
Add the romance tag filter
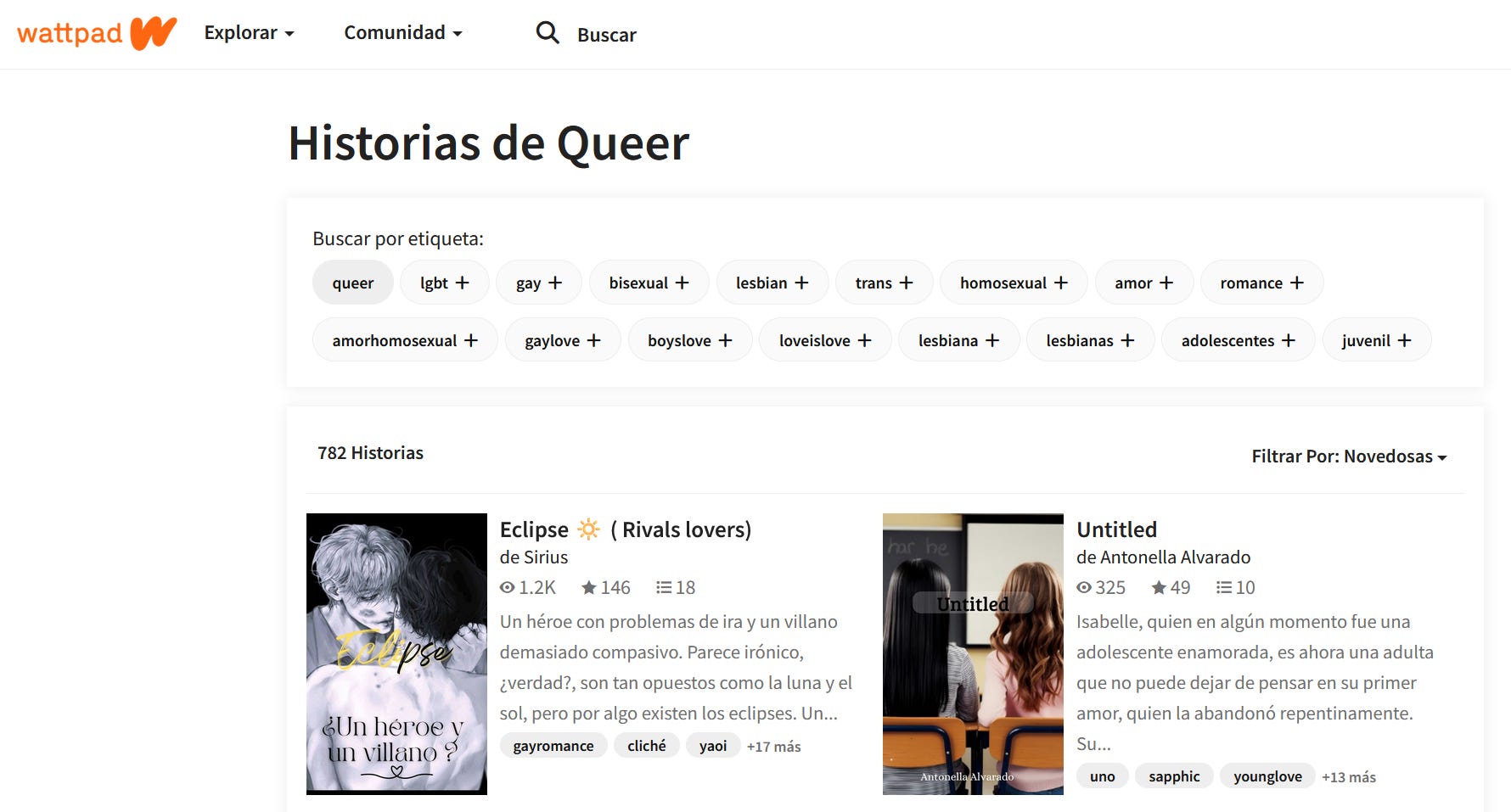click(1261, 283)
